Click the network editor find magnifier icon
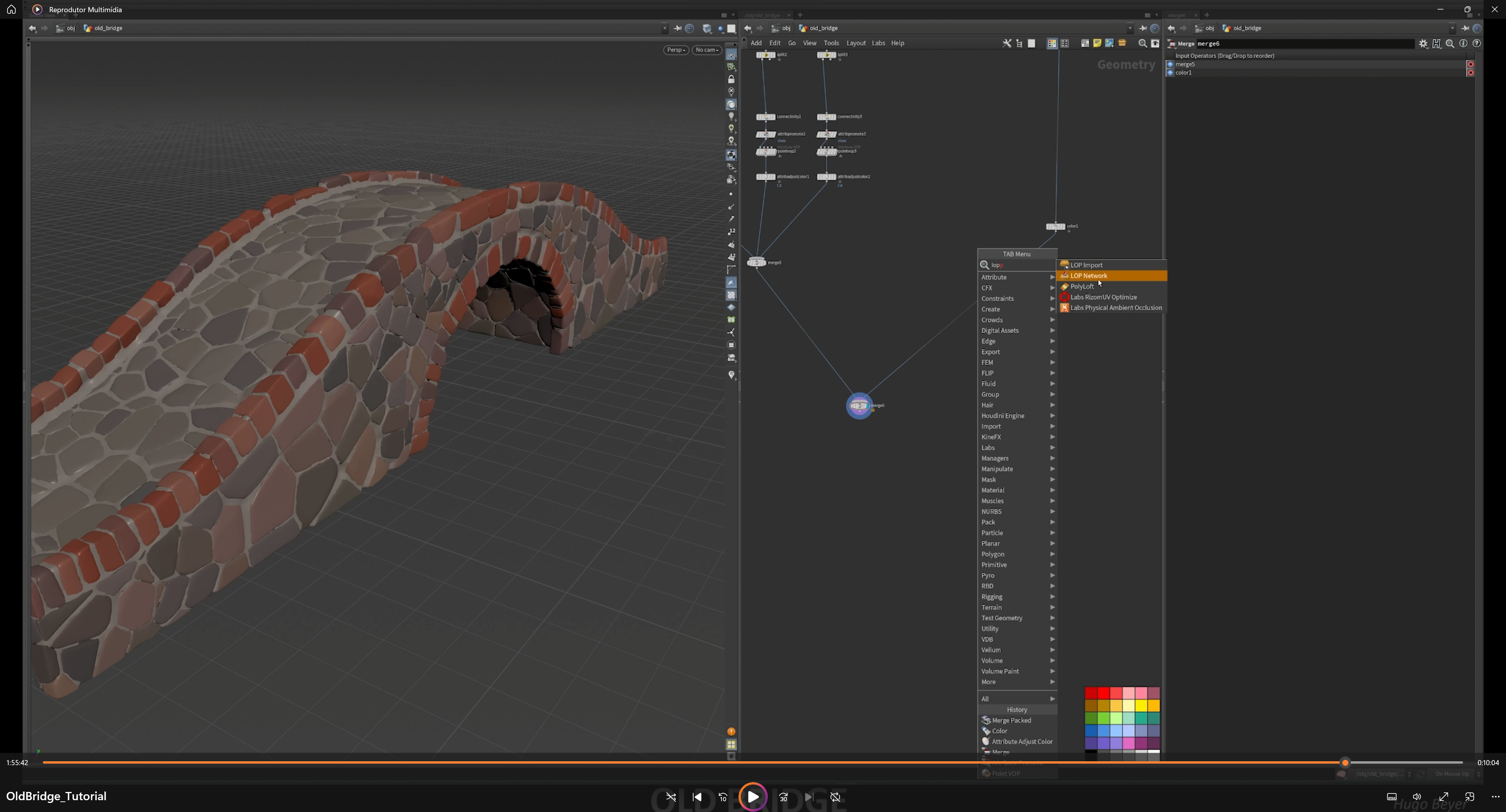The width and height of the screenshot is (1506, 812). pyautogui.click(x=1142, y=43)
